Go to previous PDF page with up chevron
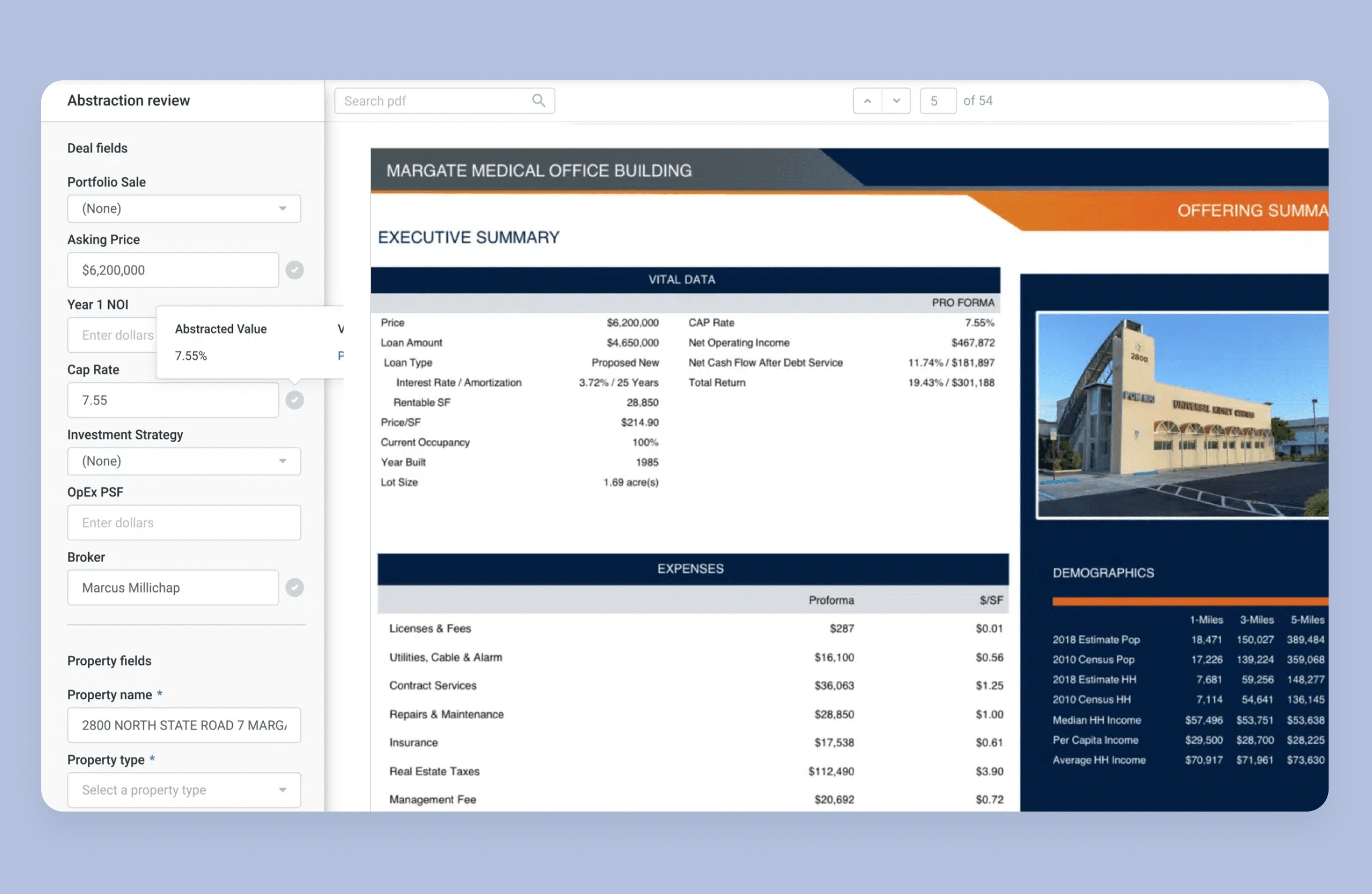The height and width of the screenshot is (894, 1372). 867,101
